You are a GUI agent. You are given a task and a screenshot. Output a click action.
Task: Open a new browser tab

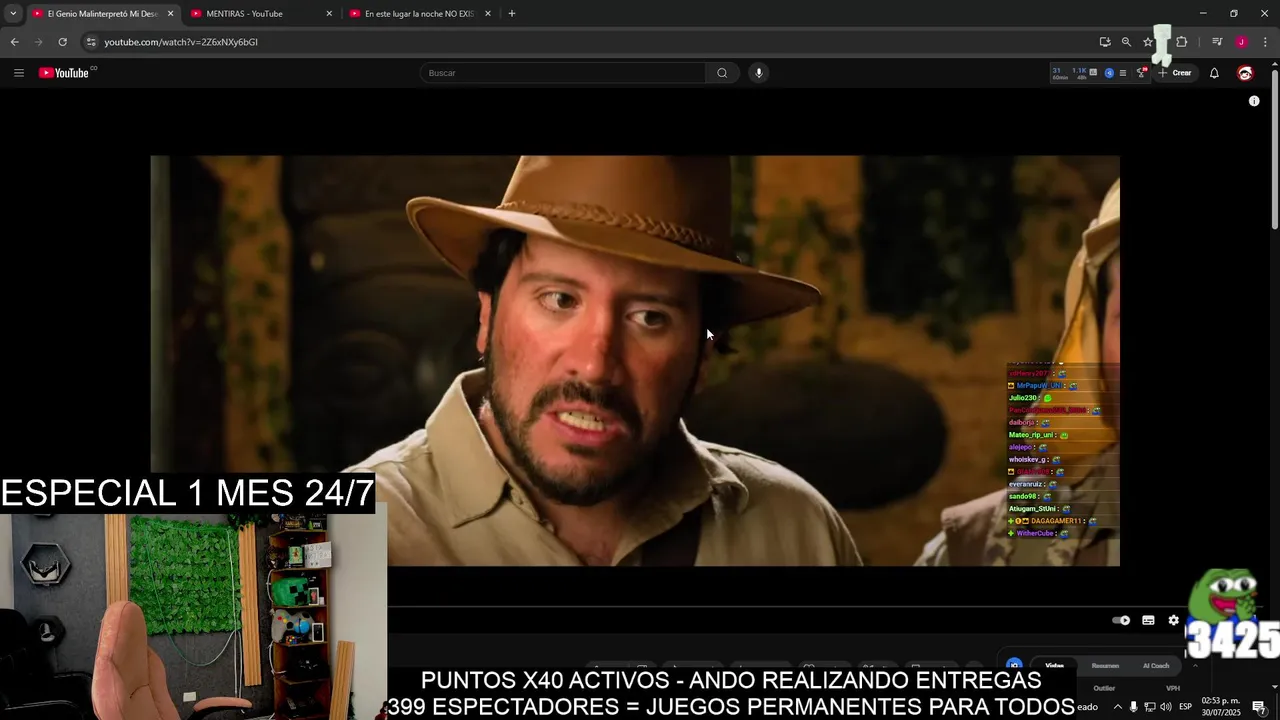click(x=512, y=14)
